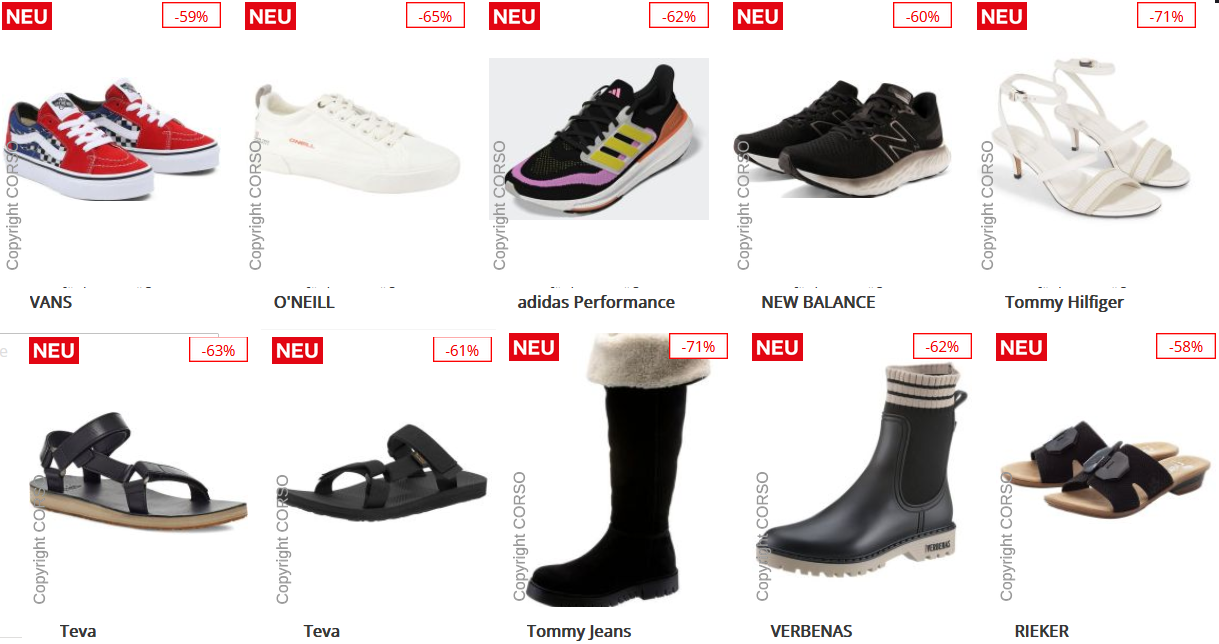The image size is (1219, 644).
Task: Click the NEU badge on adidas shoe
Action: [514, 16]
